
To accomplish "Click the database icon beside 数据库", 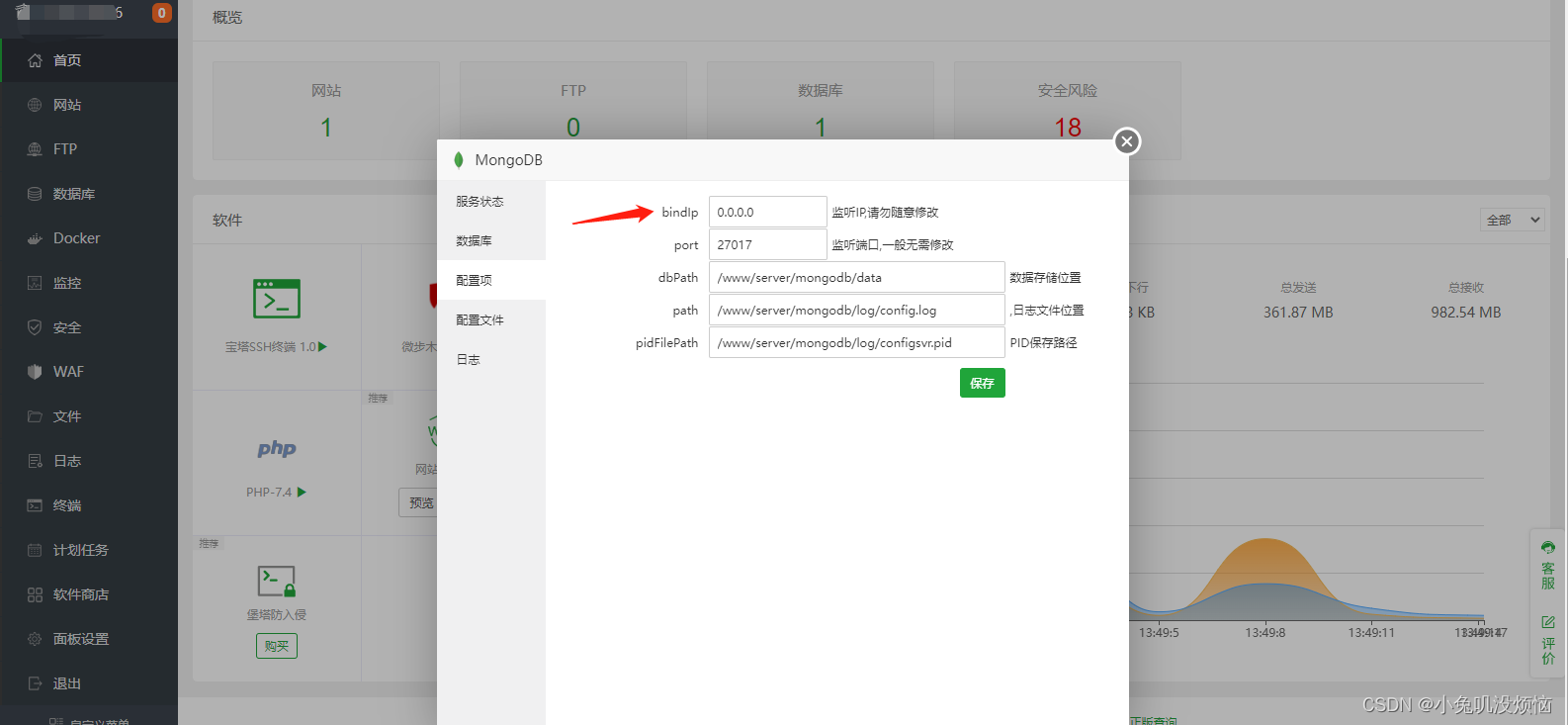I will [35, 194].
